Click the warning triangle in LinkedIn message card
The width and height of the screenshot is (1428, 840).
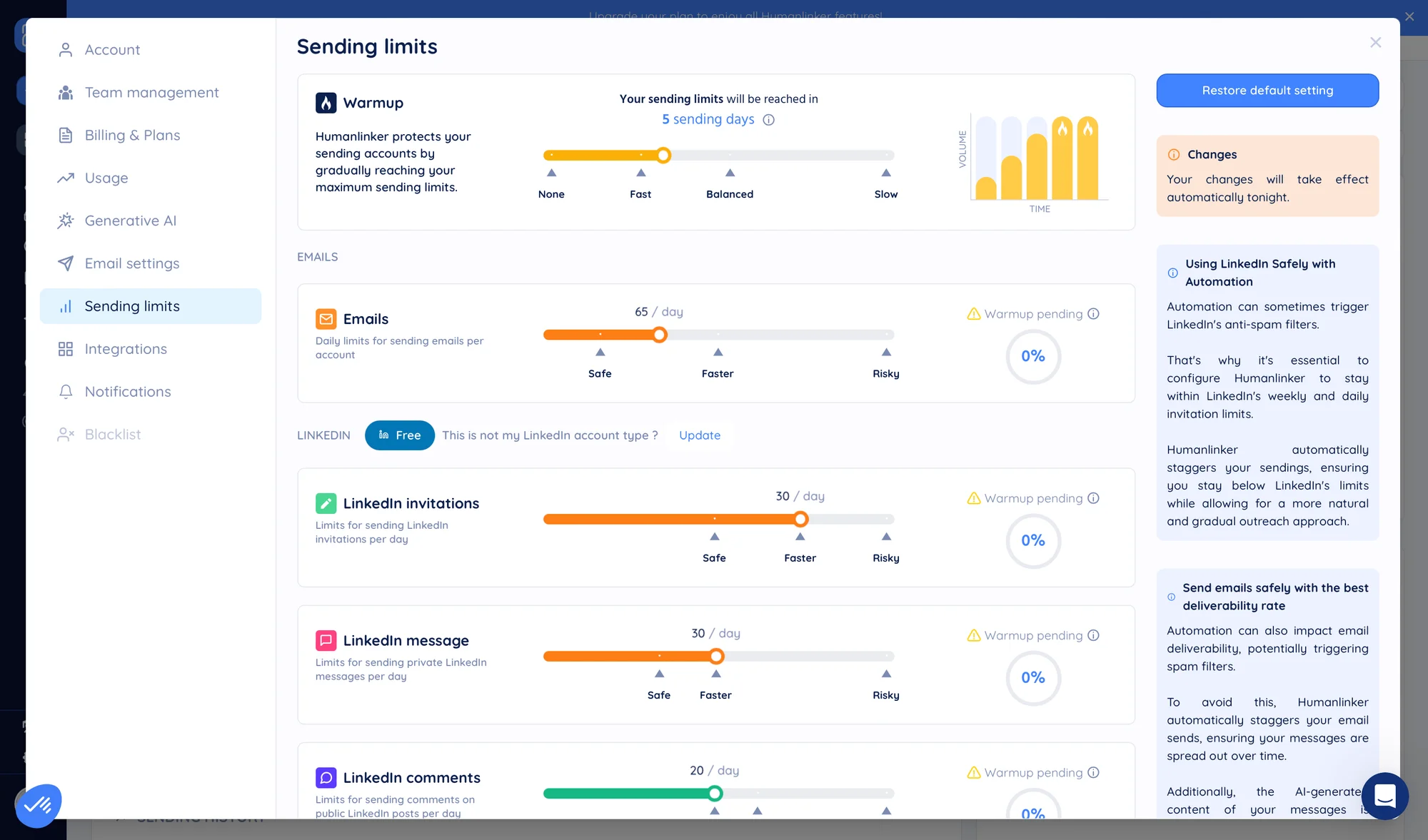pos(974,635)
